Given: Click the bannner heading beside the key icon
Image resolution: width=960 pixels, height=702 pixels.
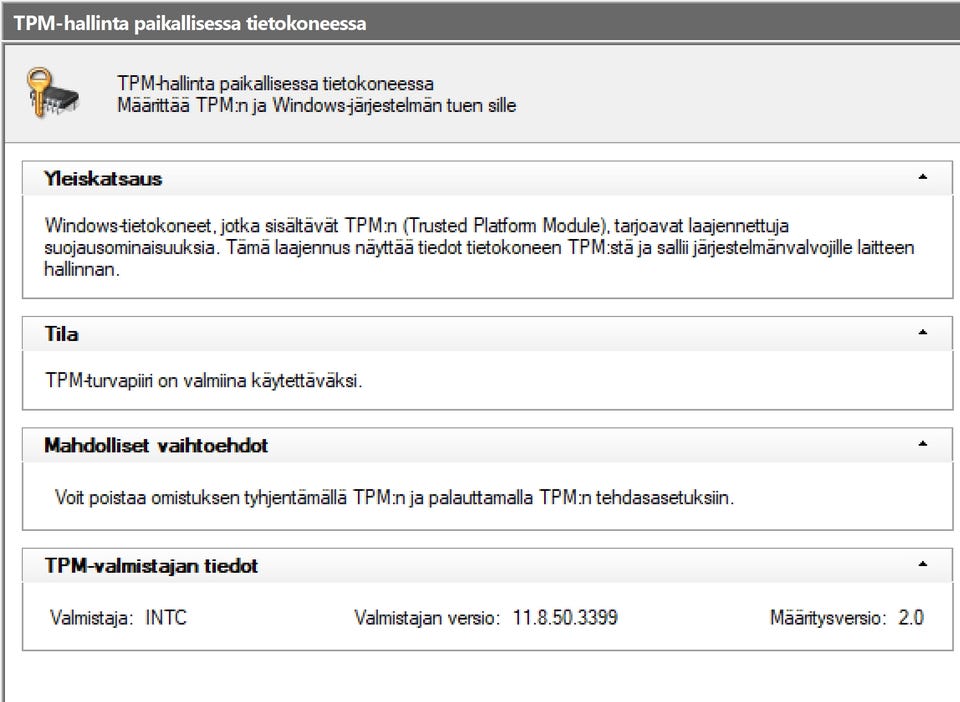Looking at the screenshot, I should click(x=275, y=84).
